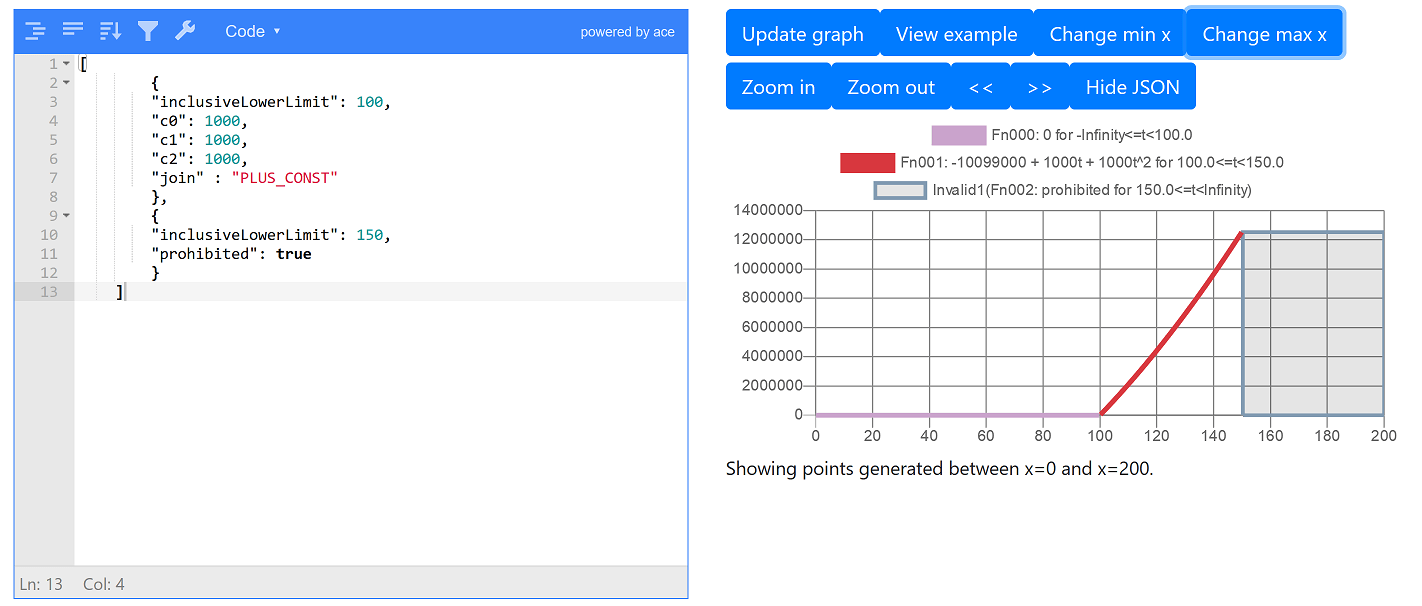Open the filter/transform funnel tool
The width and height of the screenshot is (1422, 606).
[x=148, y=31]
